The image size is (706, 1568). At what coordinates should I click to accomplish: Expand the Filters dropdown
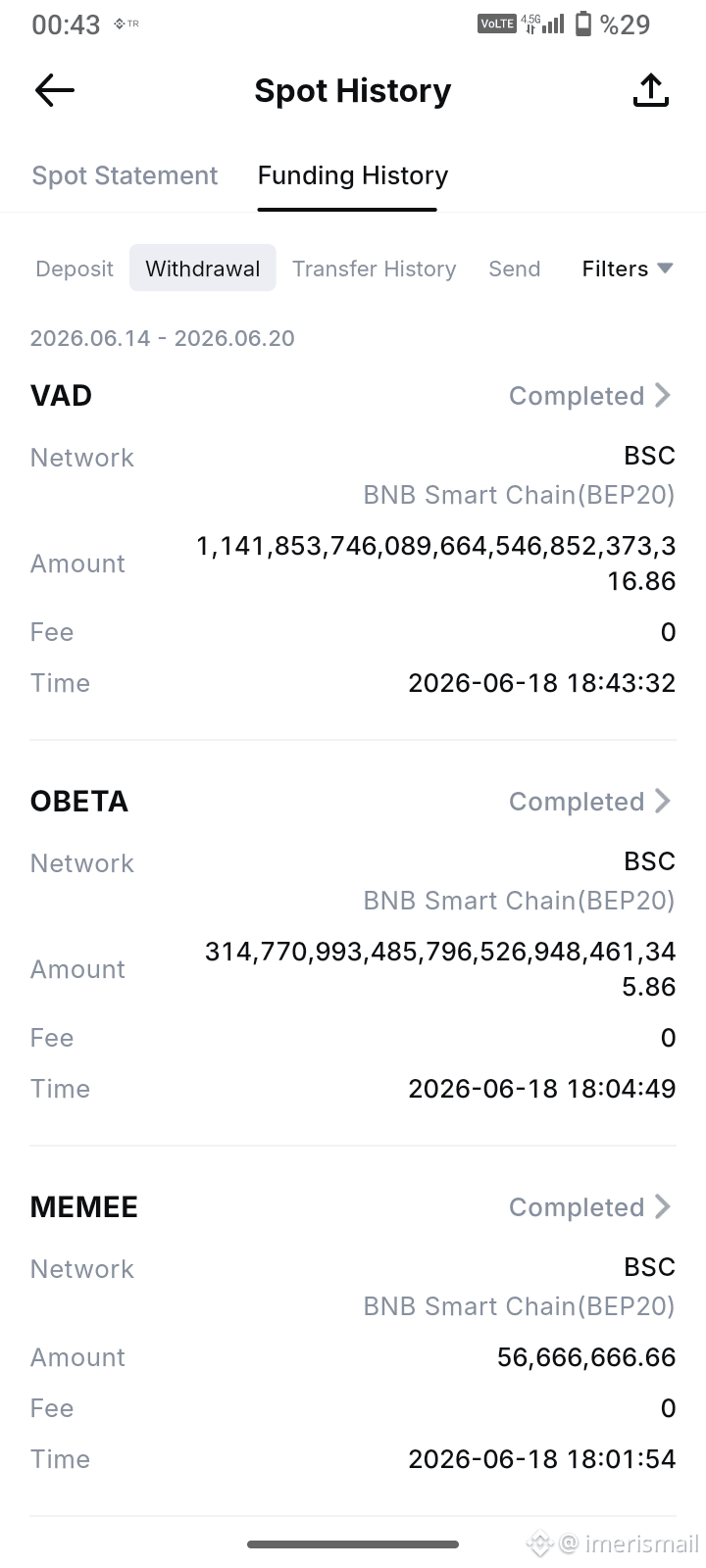(627, 269)
